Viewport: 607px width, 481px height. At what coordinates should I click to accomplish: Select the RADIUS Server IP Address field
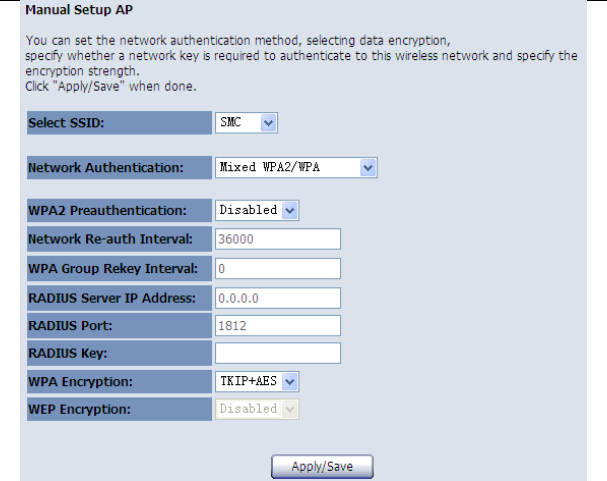click(x=278, y=296)
